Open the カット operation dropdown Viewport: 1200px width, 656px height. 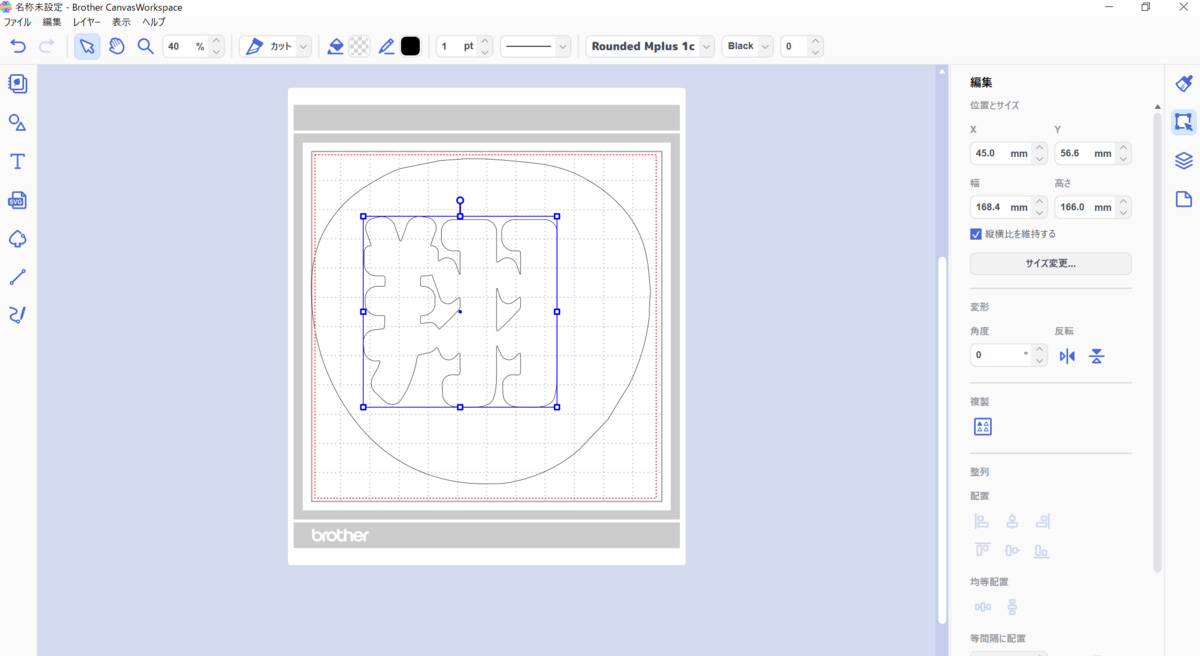pos(278,46)
